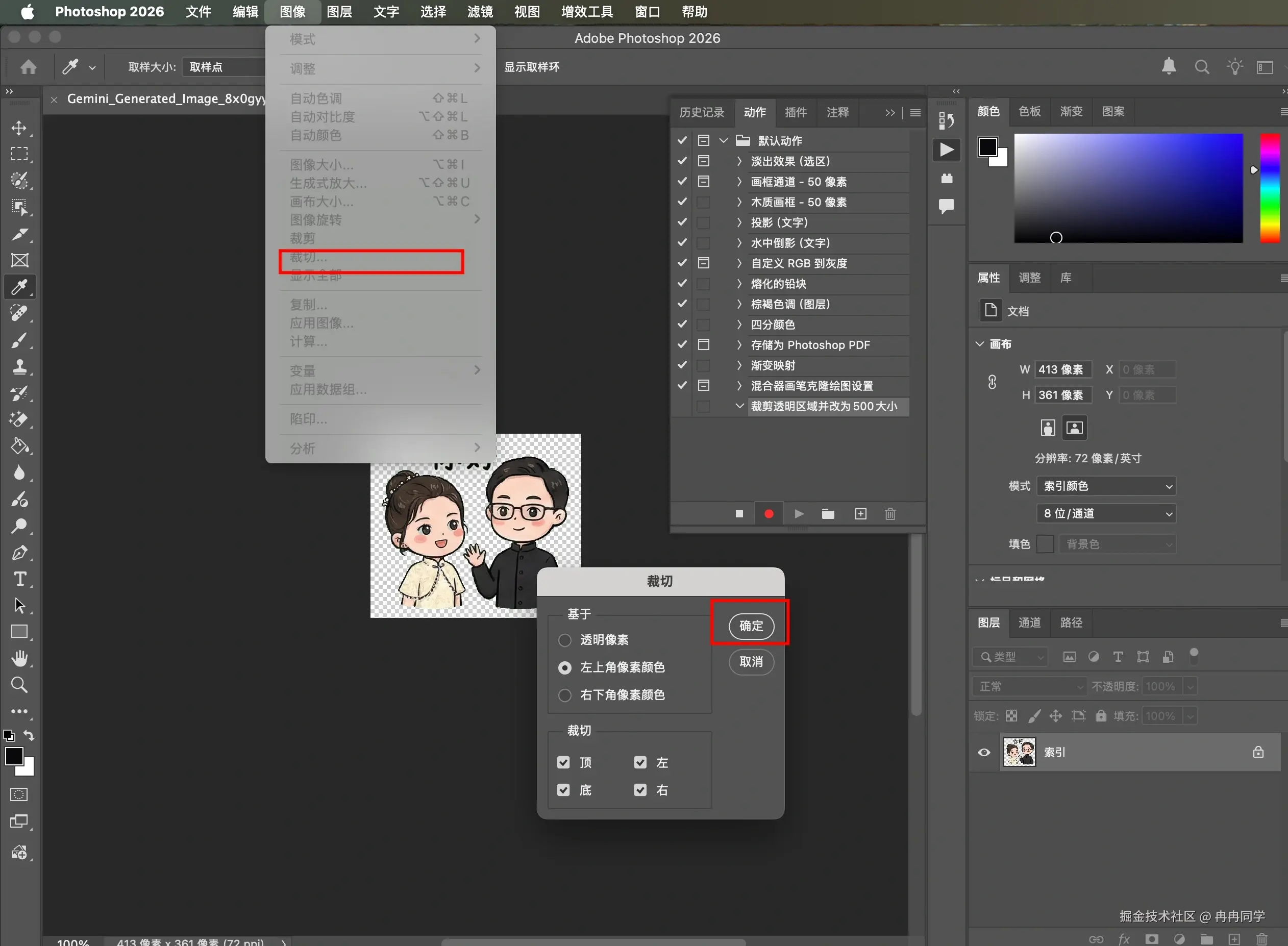Collapse the default actions folder

(723, 140)
